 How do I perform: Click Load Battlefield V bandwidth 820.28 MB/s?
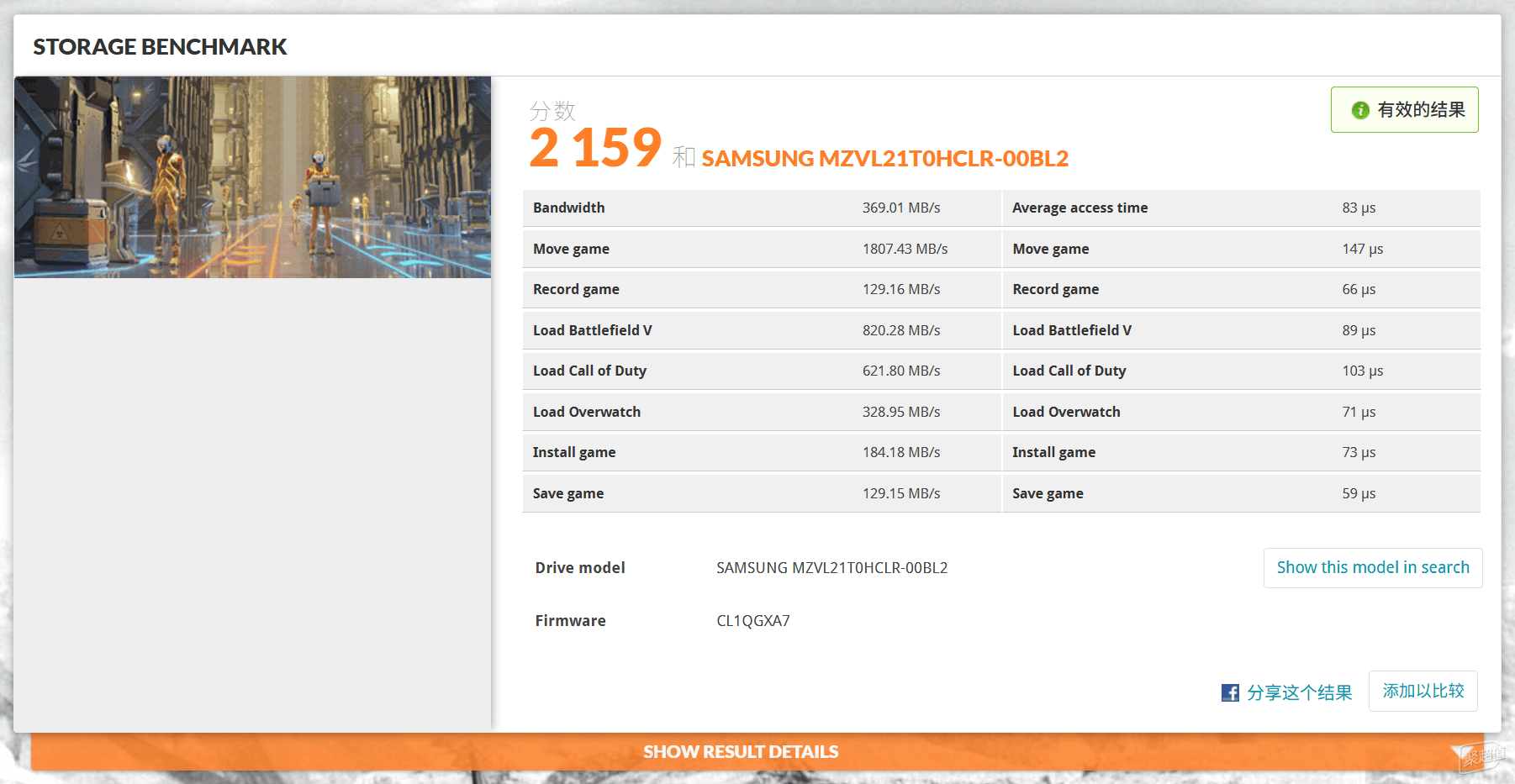click(x=901, y=330)
